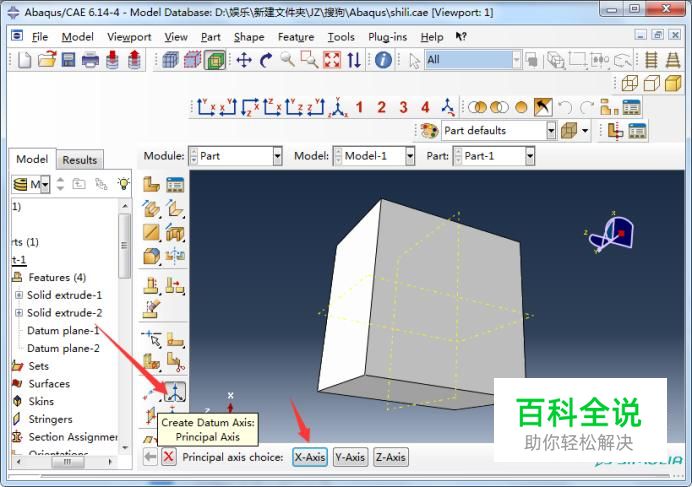Select Datum plane-2 in model tree
692x487 pixels.
63,348
